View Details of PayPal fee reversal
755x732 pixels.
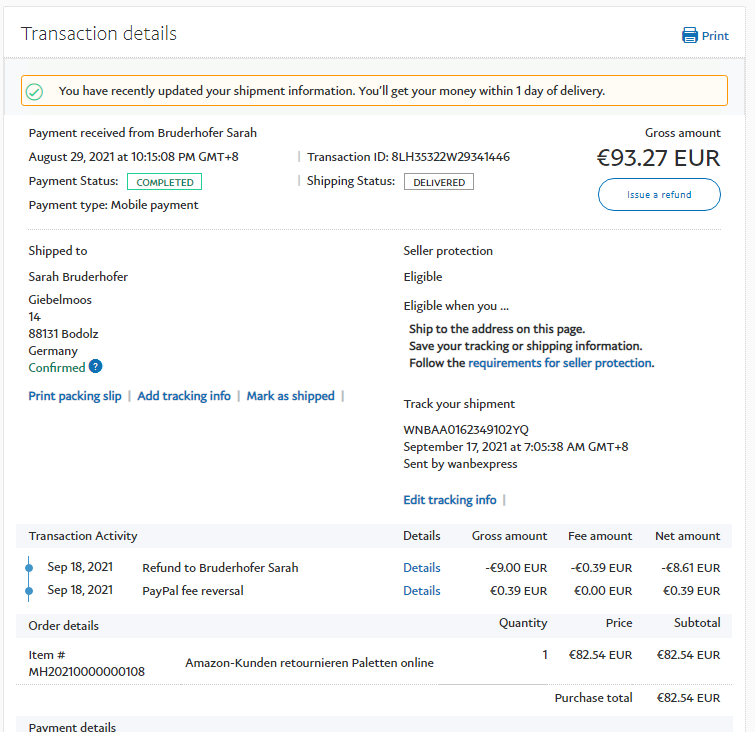[x=421, y=591]
